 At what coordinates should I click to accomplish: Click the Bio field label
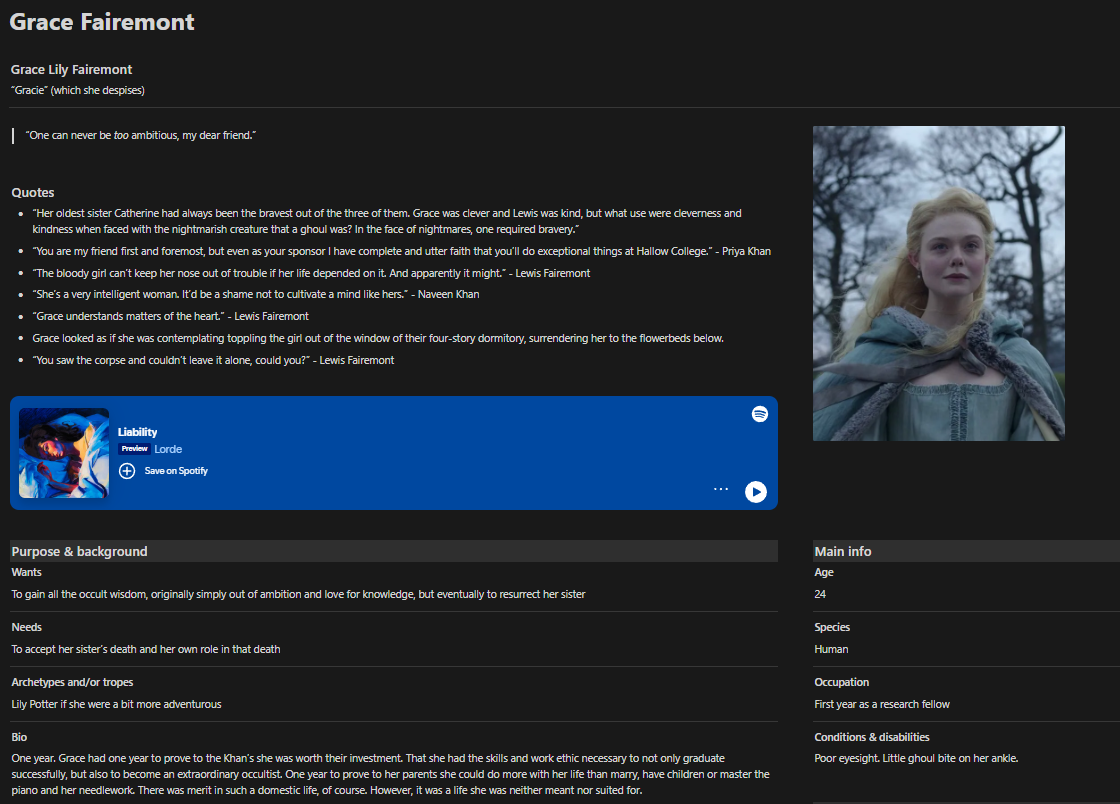click(19, 737)
